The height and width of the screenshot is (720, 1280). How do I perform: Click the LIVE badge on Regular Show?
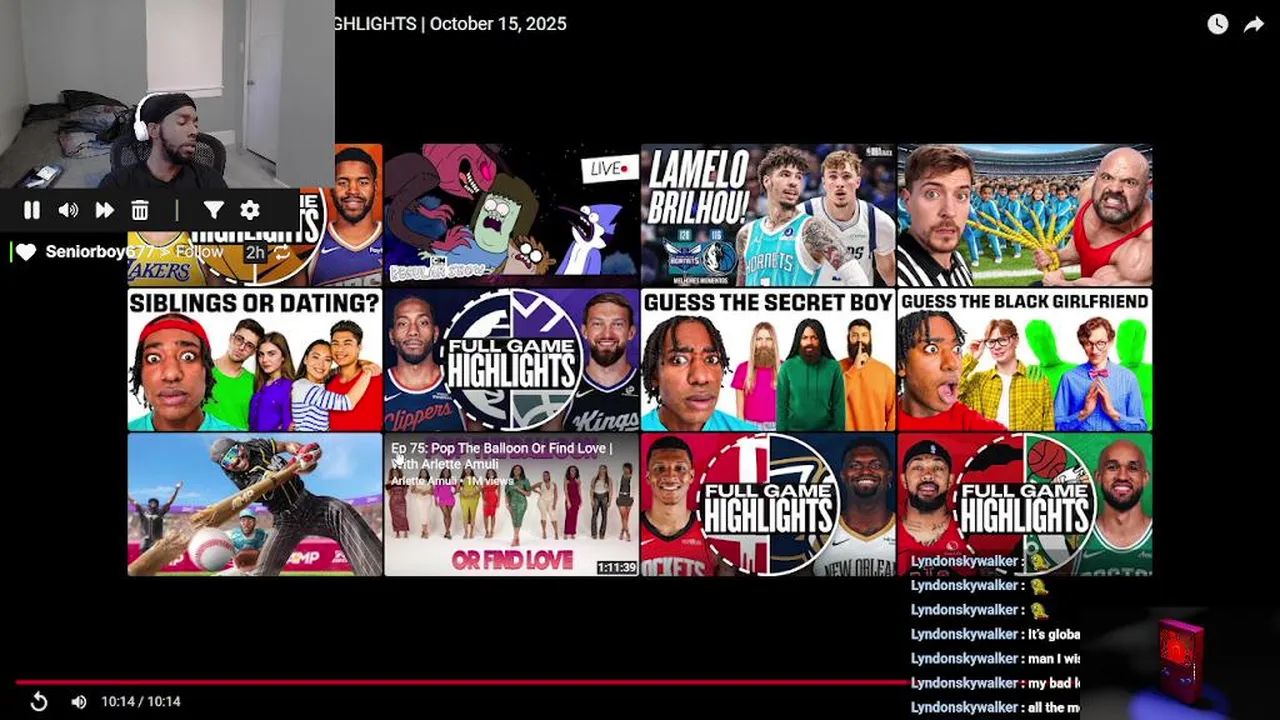tap(609, 169)
